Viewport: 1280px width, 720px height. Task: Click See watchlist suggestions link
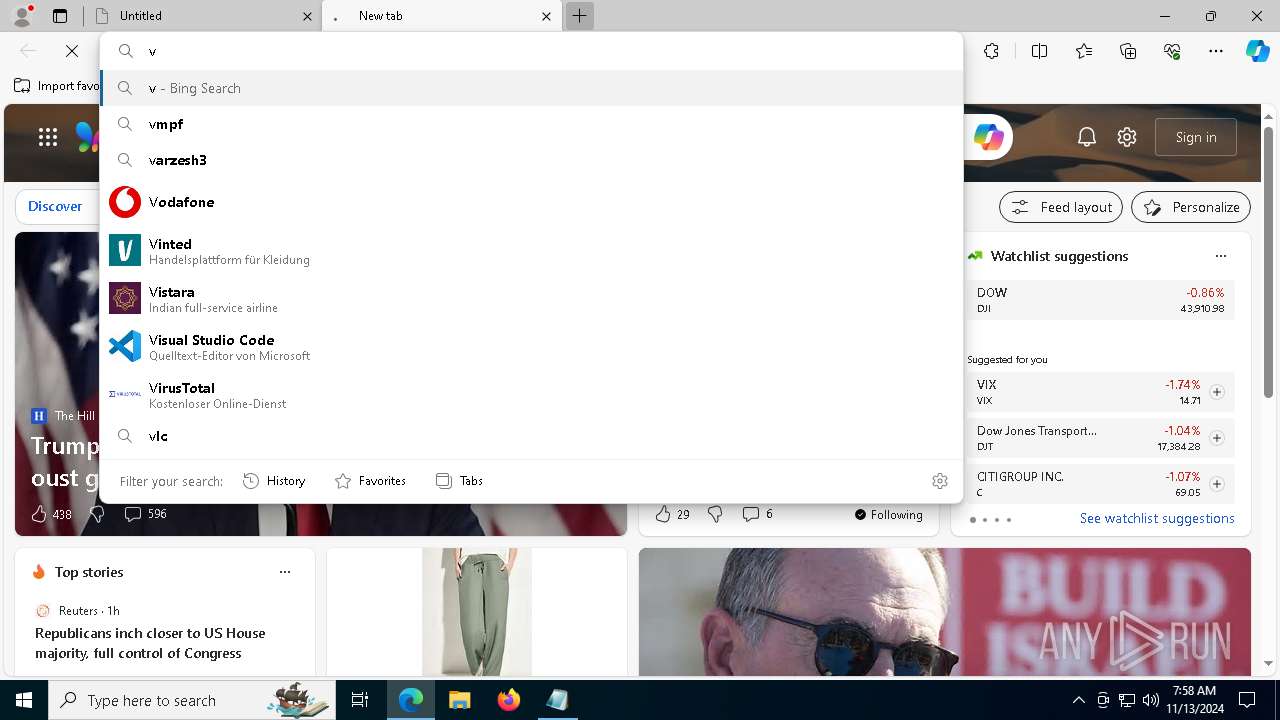coord(1157,518)
